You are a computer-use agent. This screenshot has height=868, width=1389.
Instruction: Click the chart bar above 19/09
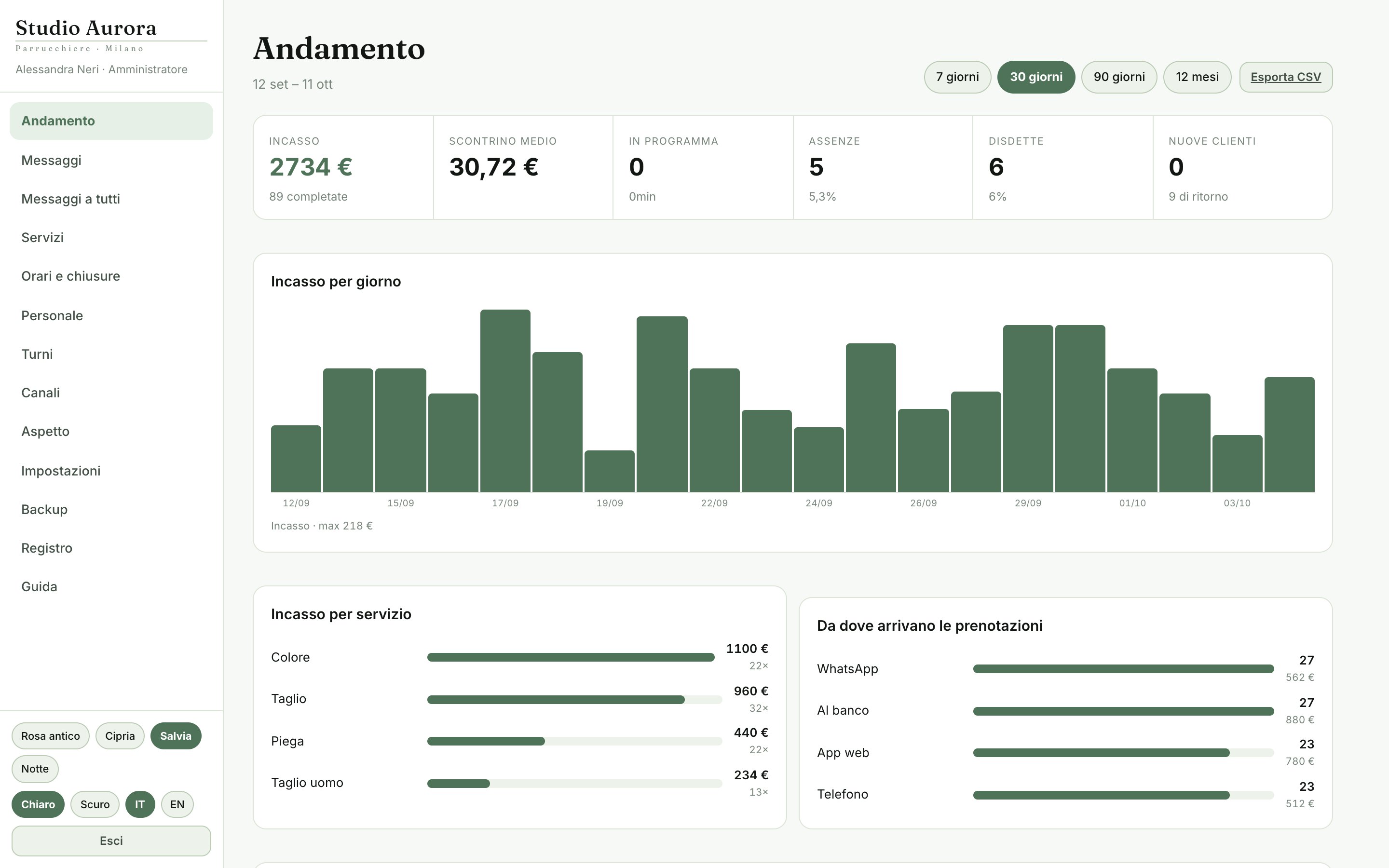pos(610,471)
